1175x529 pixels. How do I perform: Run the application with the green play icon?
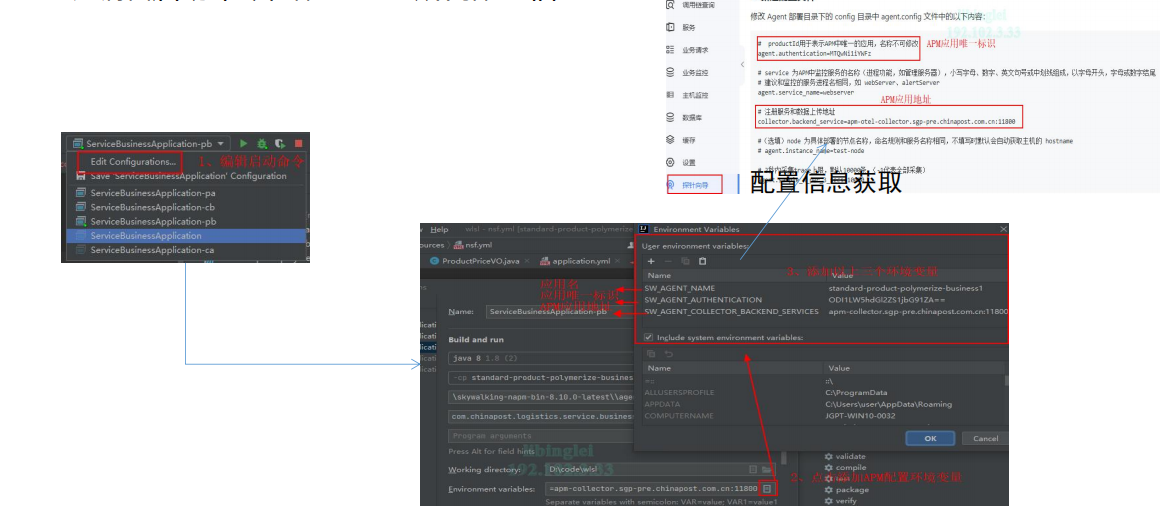(x=243, y=144)
